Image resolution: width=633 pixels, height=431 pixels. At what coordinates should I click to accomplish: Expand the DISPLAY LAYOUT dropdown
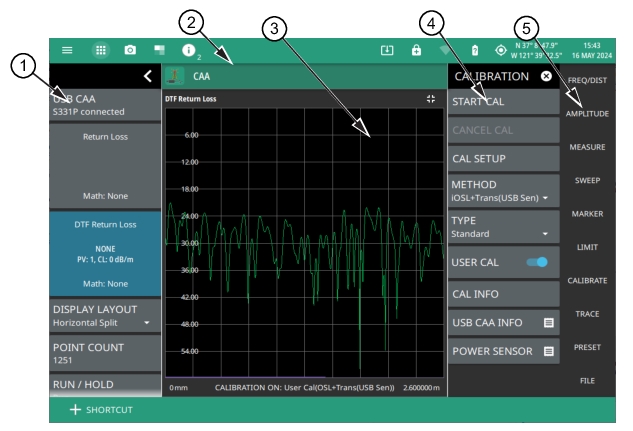(x=104, y=316)
